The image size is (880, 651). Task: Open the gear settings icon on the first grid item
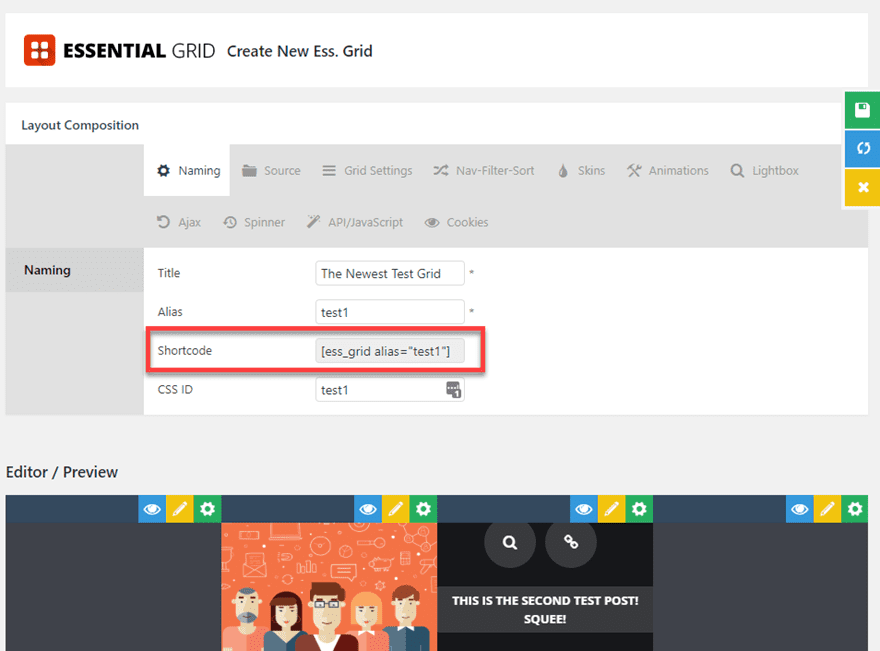(x=207, y=509)
